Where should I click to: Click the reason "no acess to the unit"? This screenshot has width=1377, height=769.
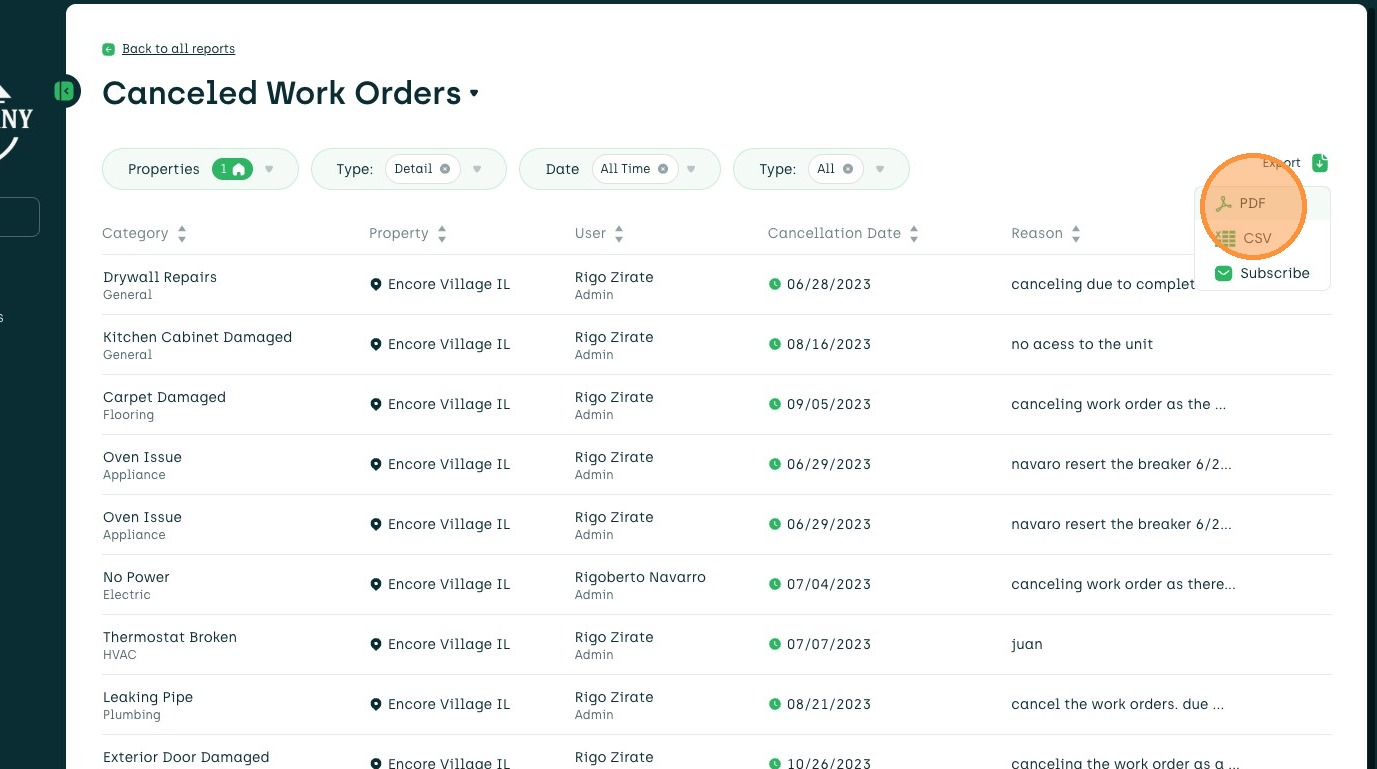[x=1082, y=344]
